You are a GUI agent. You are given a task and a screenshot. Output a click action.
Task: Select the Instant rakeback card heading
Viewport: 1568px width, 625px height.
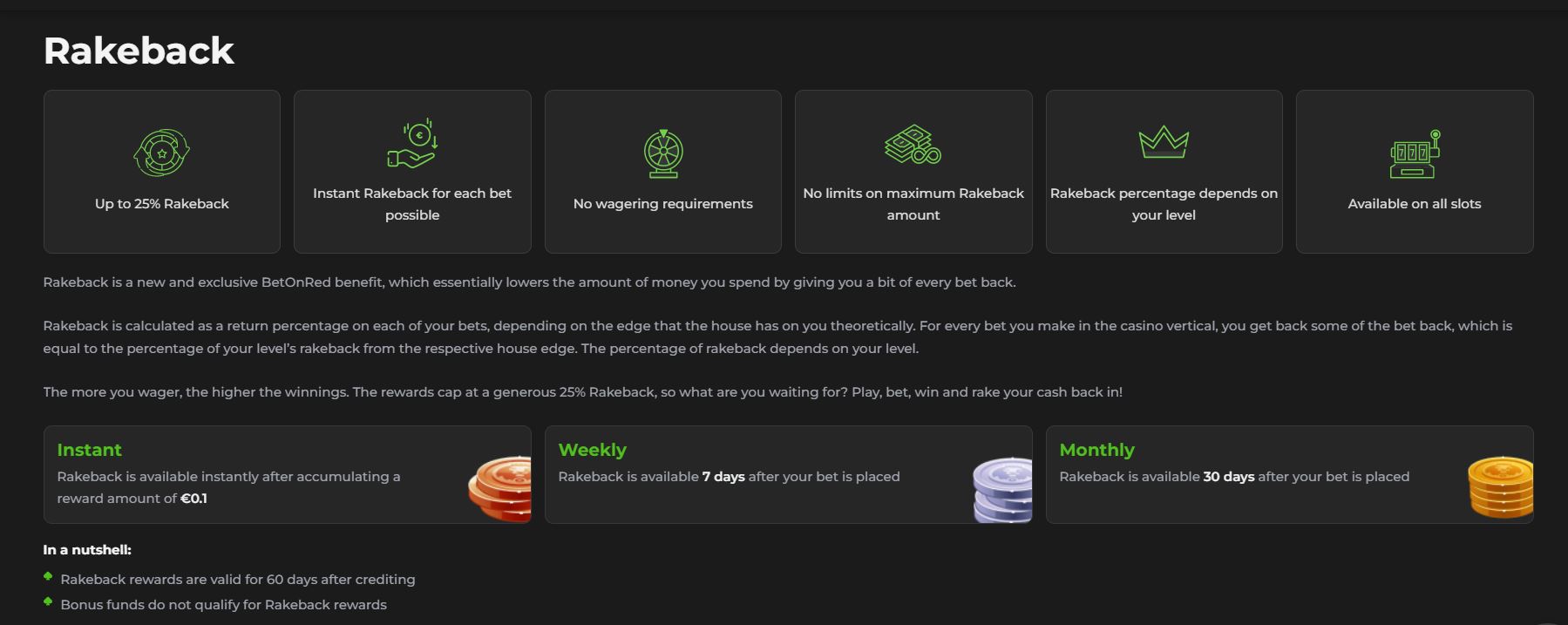click(89, 450)
